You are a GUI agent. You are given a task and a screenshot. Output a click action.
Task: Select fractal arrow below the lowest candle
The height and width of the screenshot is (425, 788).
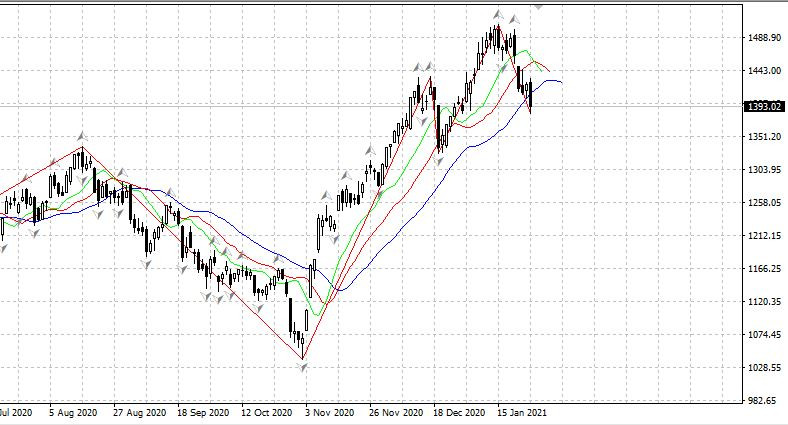point(302,368)
